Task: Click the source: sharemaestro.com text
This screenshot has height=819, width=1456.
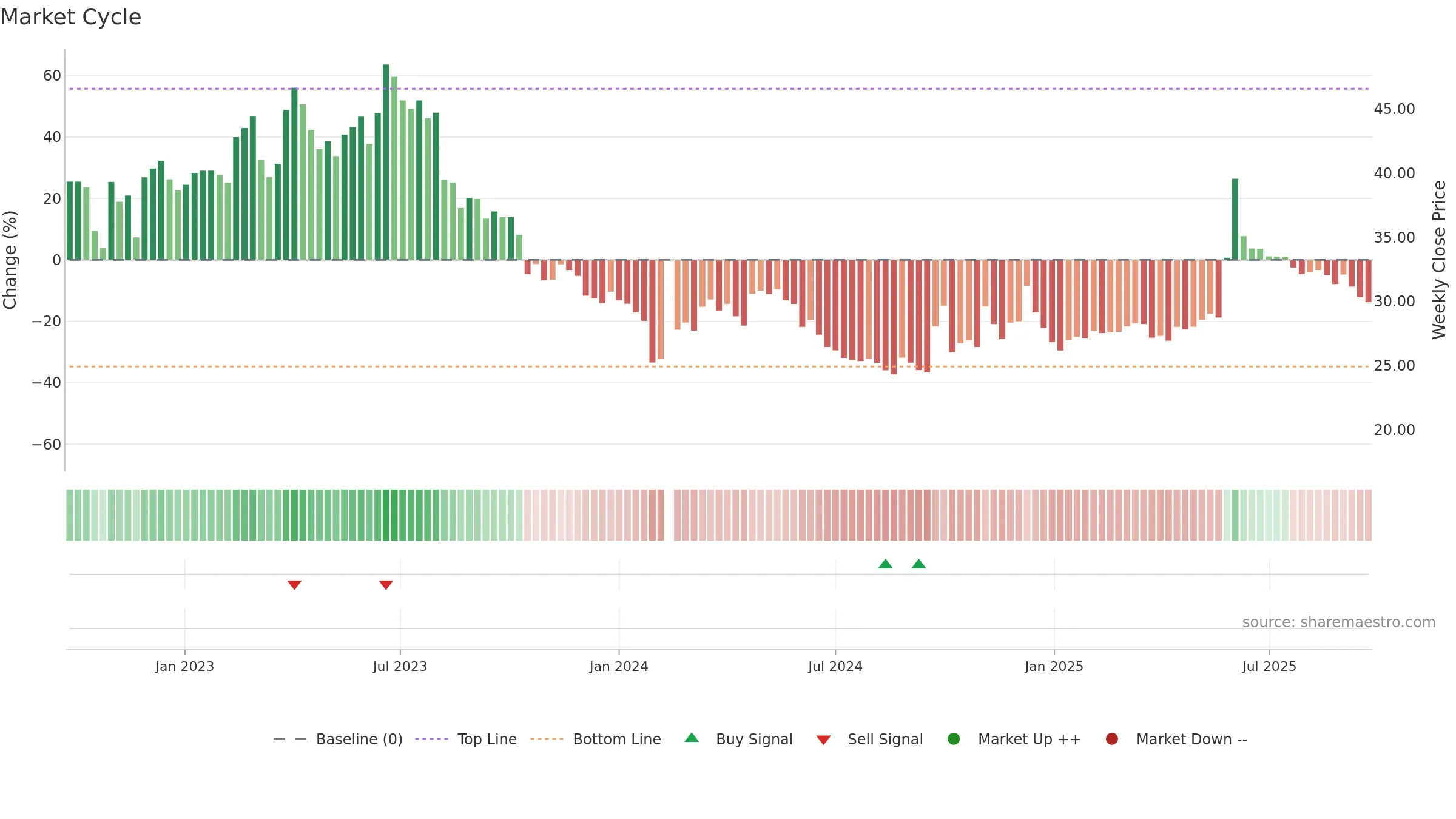Action: click(x=1339, y=622)
